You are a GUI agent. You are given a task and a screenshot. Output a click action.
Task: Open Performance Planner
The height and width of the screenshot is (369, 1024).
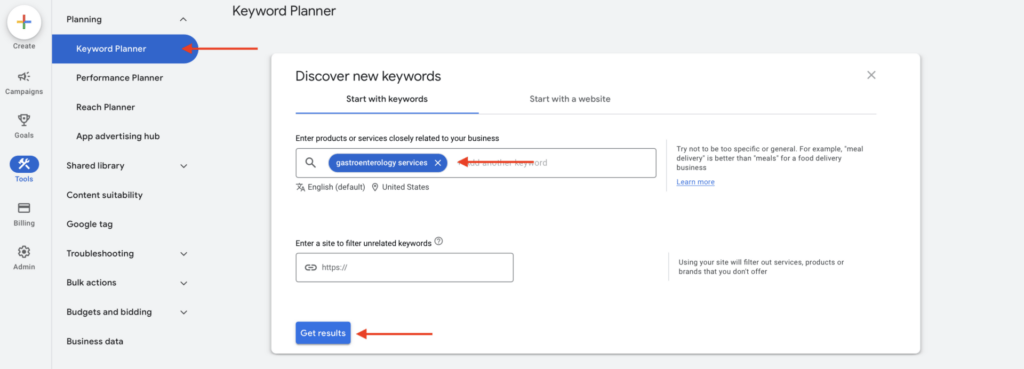(120, 78)
